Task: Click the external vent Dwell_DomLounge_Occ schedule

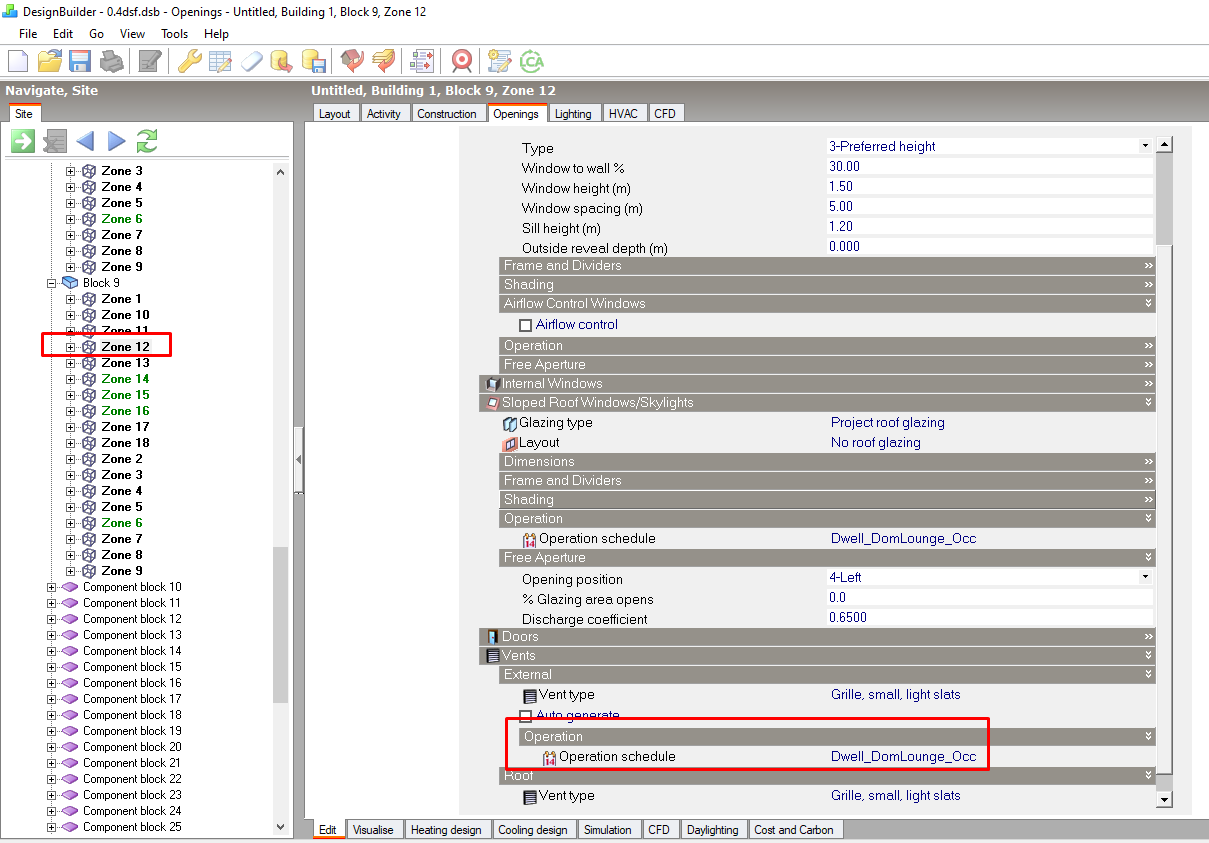Action: click(904, 757)
